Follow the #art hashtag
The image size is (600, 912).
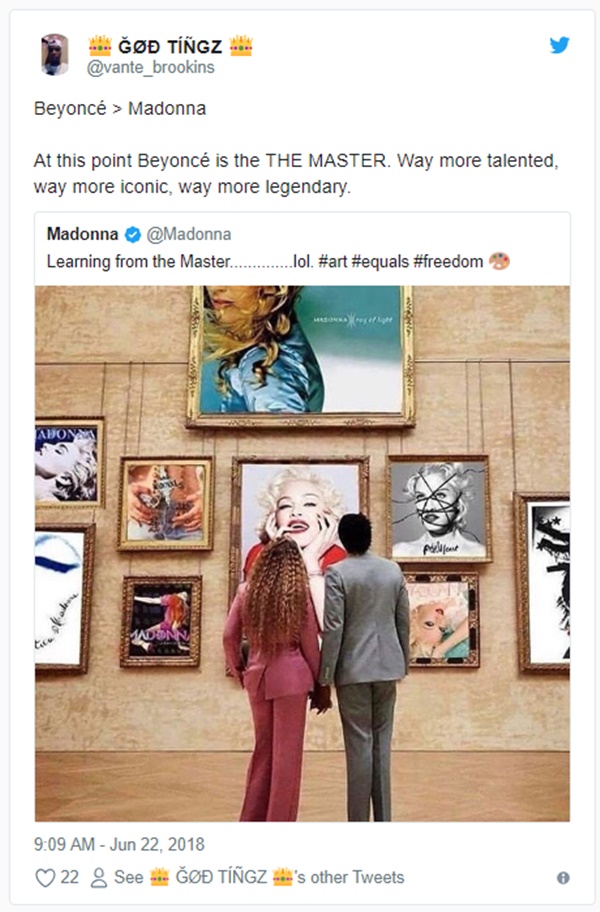pyautogui.click(x=333, y=262)
